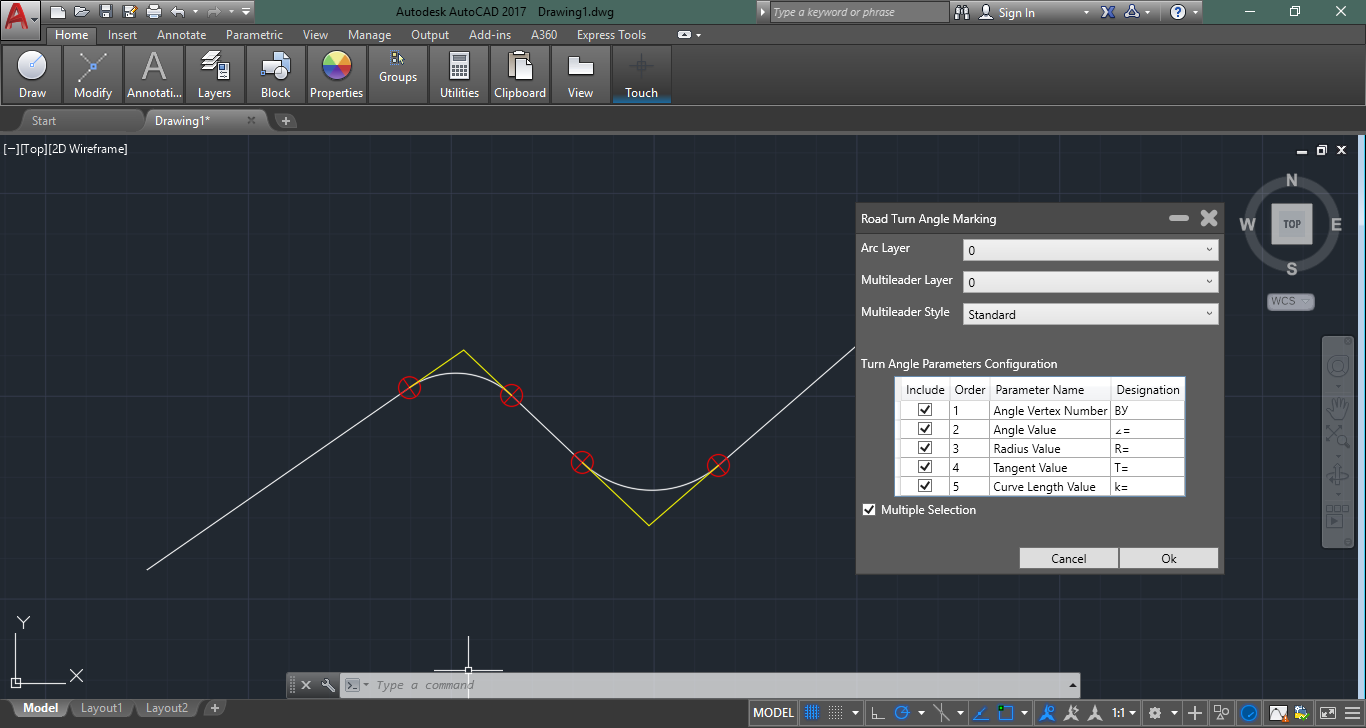Open the Multileader Style dropdown
Image resolution: width=1366 pixels, height=728 pixels.
[1090, 314]
